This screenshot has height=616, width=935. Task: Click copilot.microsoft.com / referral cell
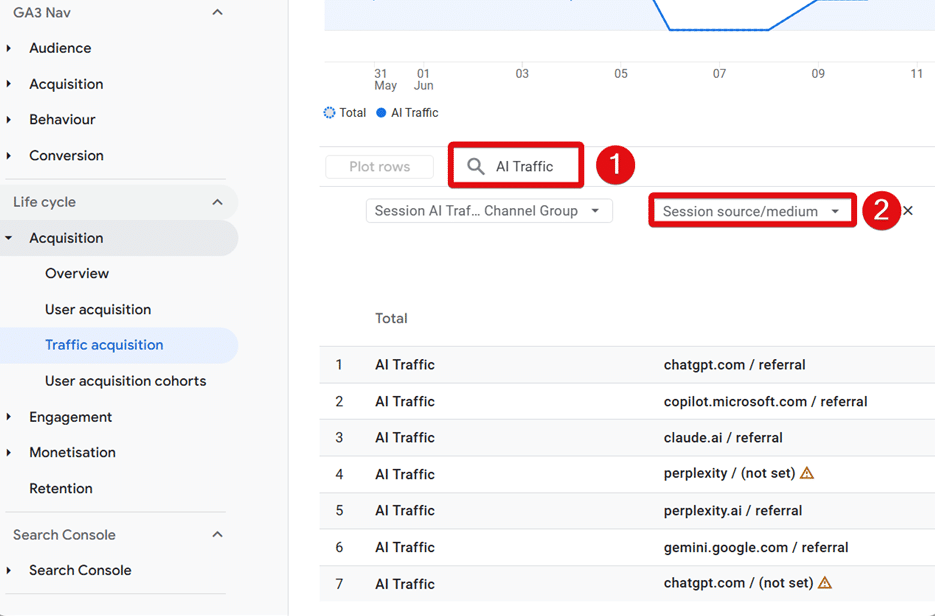[x=766, y=401]
